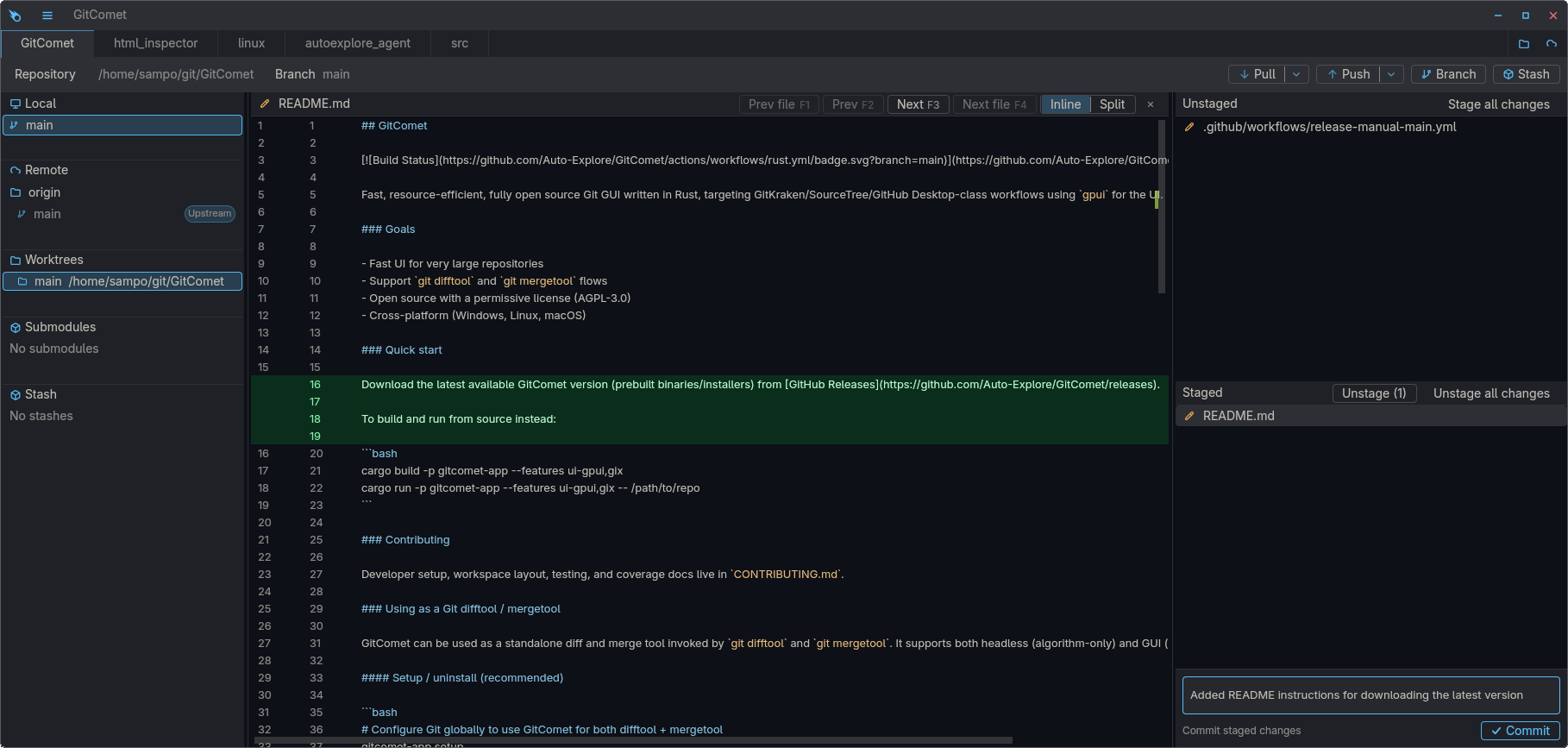Select unstaged release-manual-main.yml file
1568x748 pixels.
tap(1370, 127)
